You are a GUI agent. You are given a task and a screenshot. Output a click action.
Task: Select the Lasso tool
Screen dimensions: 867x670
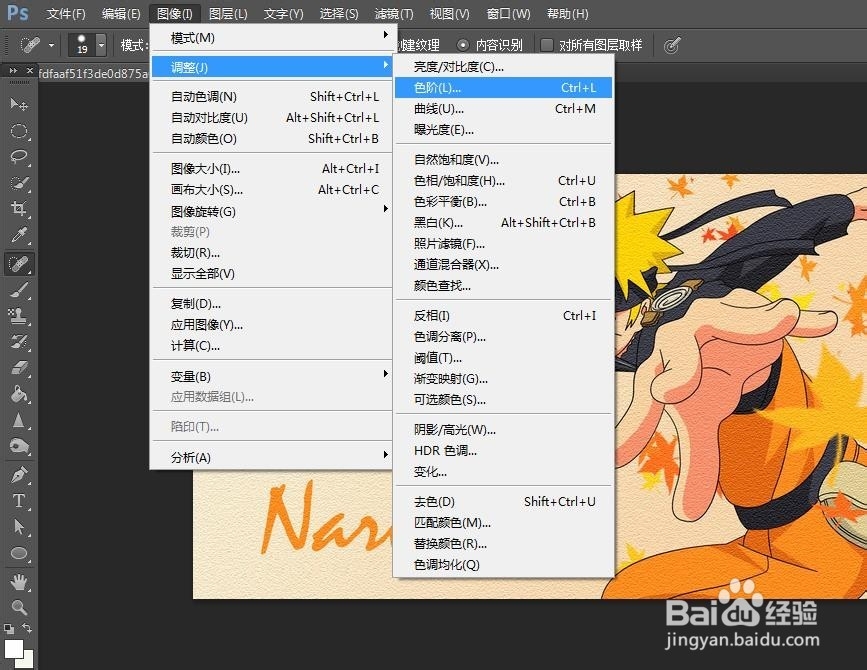pos(19,156)
